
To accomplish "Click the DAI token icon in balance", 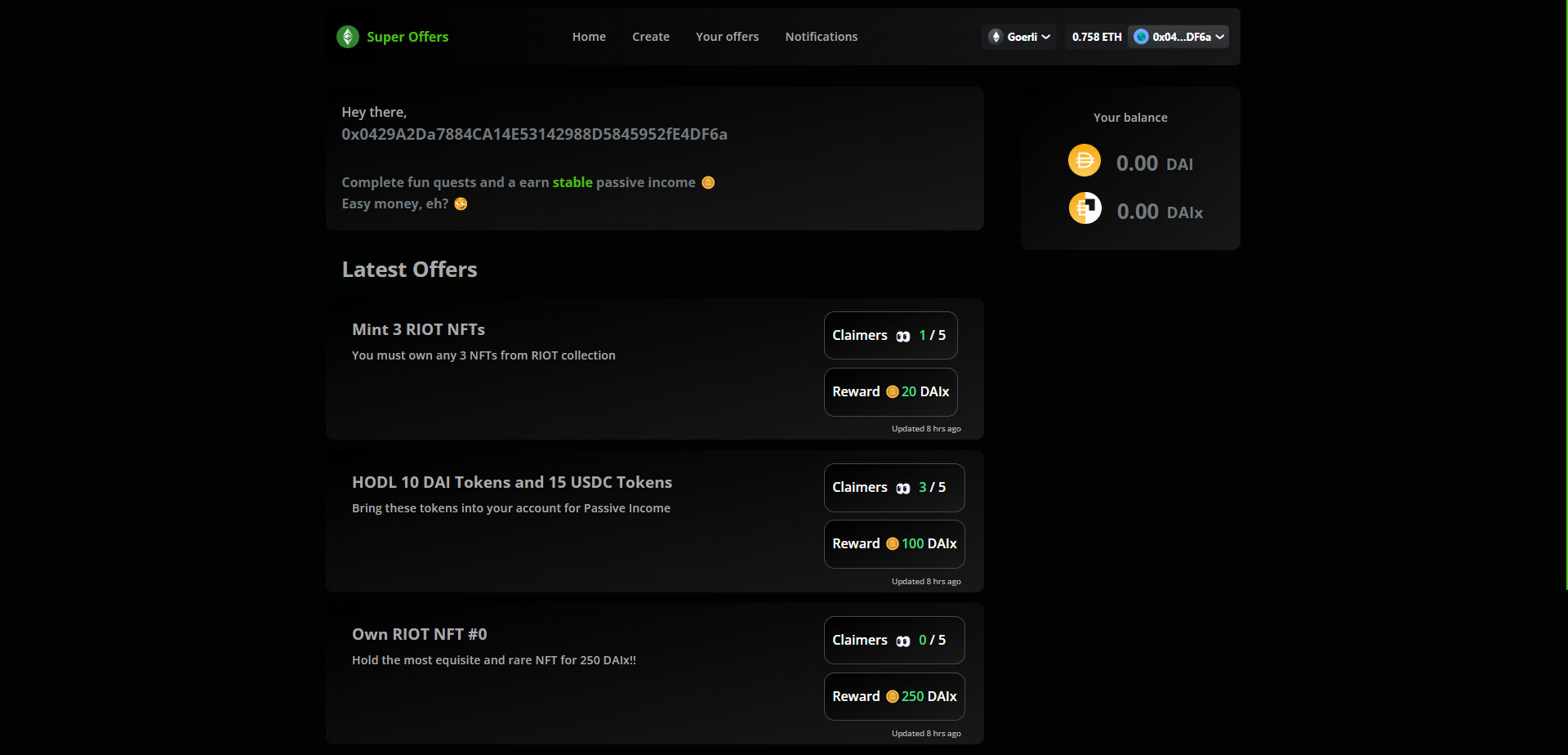I will coord(1085,160).
